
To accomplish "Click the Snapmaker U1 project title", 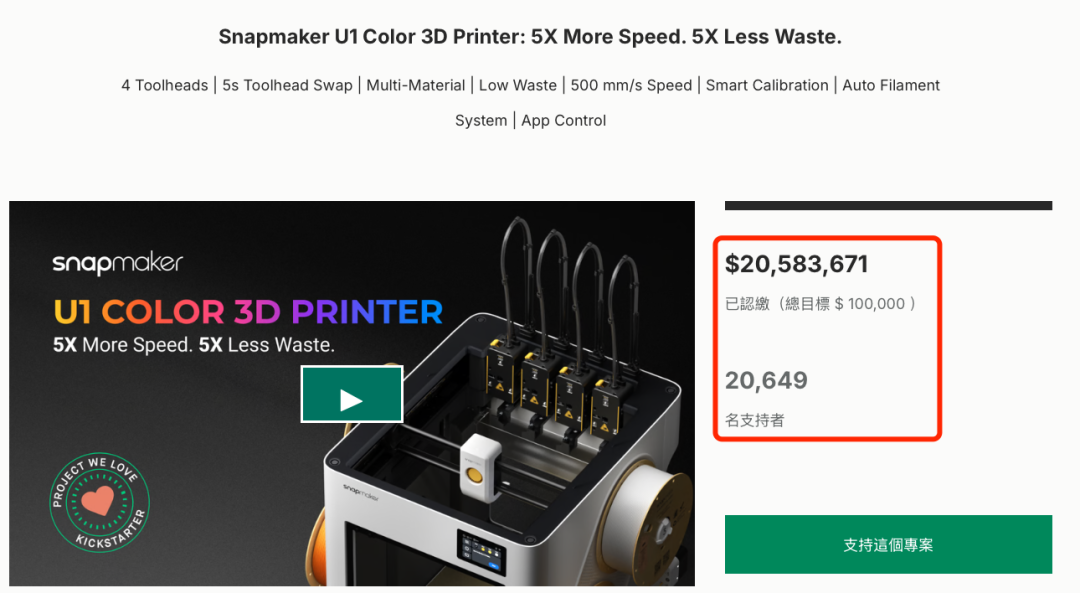I will (530, 37).
